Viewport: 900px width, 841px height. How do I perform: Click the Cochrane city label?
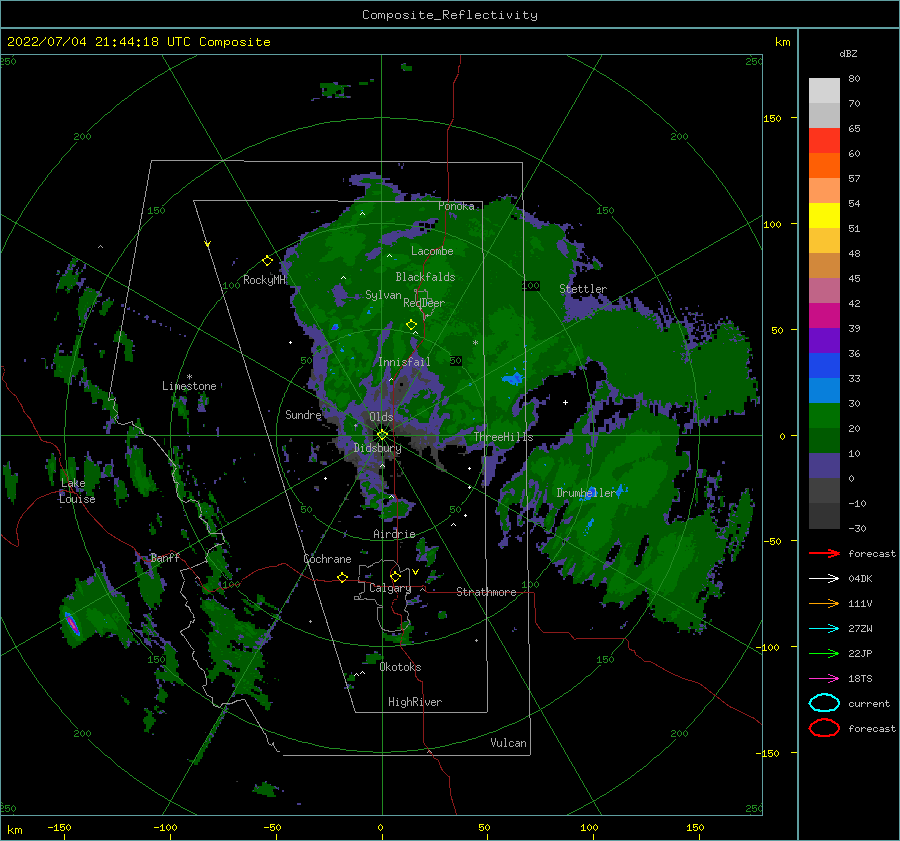pyautogui.click(x=327, y=559)
